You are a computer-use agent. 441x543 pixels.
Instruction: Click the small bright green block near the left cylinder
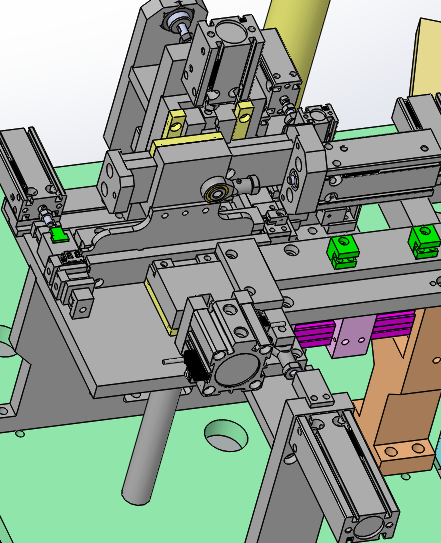59,234
